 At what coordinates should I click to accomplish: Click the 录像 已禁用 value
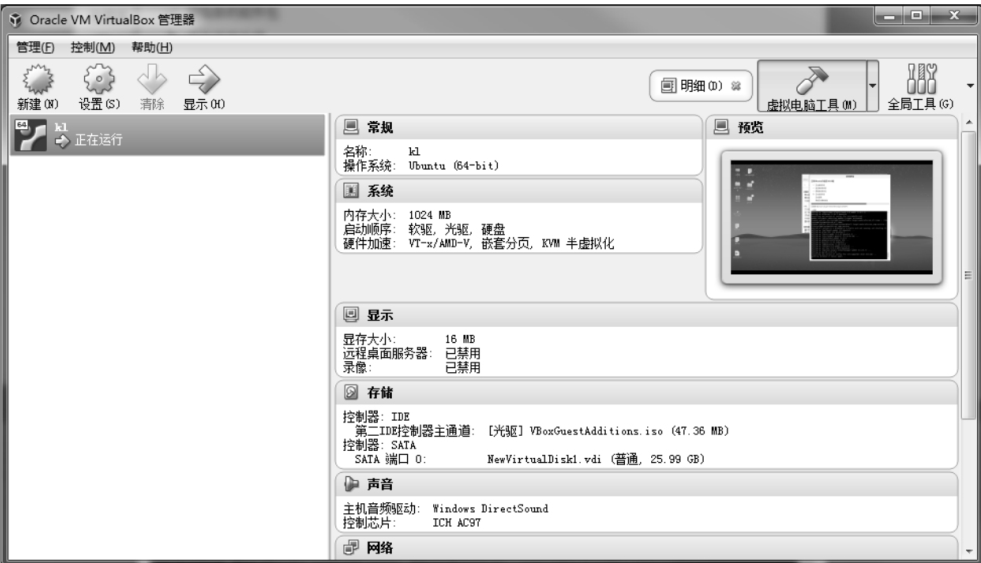tap(462, 368)
